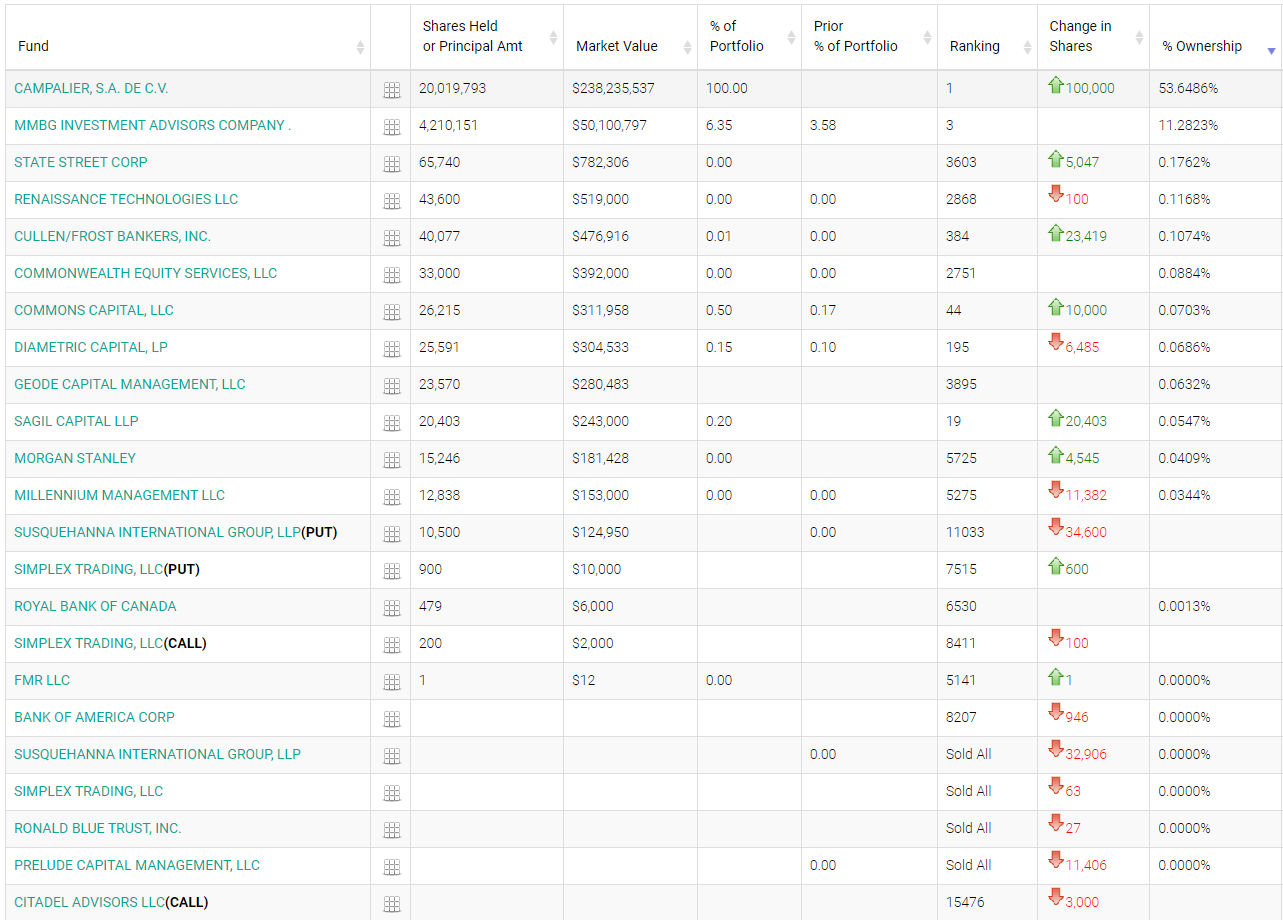Open MORGAN STANLEY fund link
Viewport: 1283px width, 920px height.
(x=75, y=458)
